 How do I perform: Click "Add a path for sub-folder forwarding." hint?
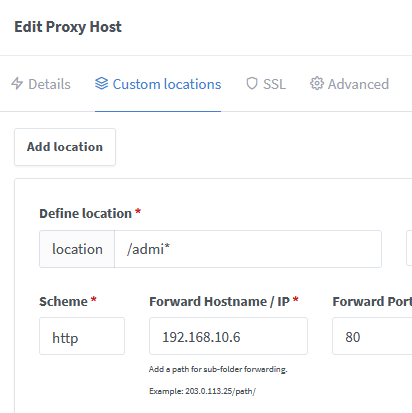click(x=218, y=369)
